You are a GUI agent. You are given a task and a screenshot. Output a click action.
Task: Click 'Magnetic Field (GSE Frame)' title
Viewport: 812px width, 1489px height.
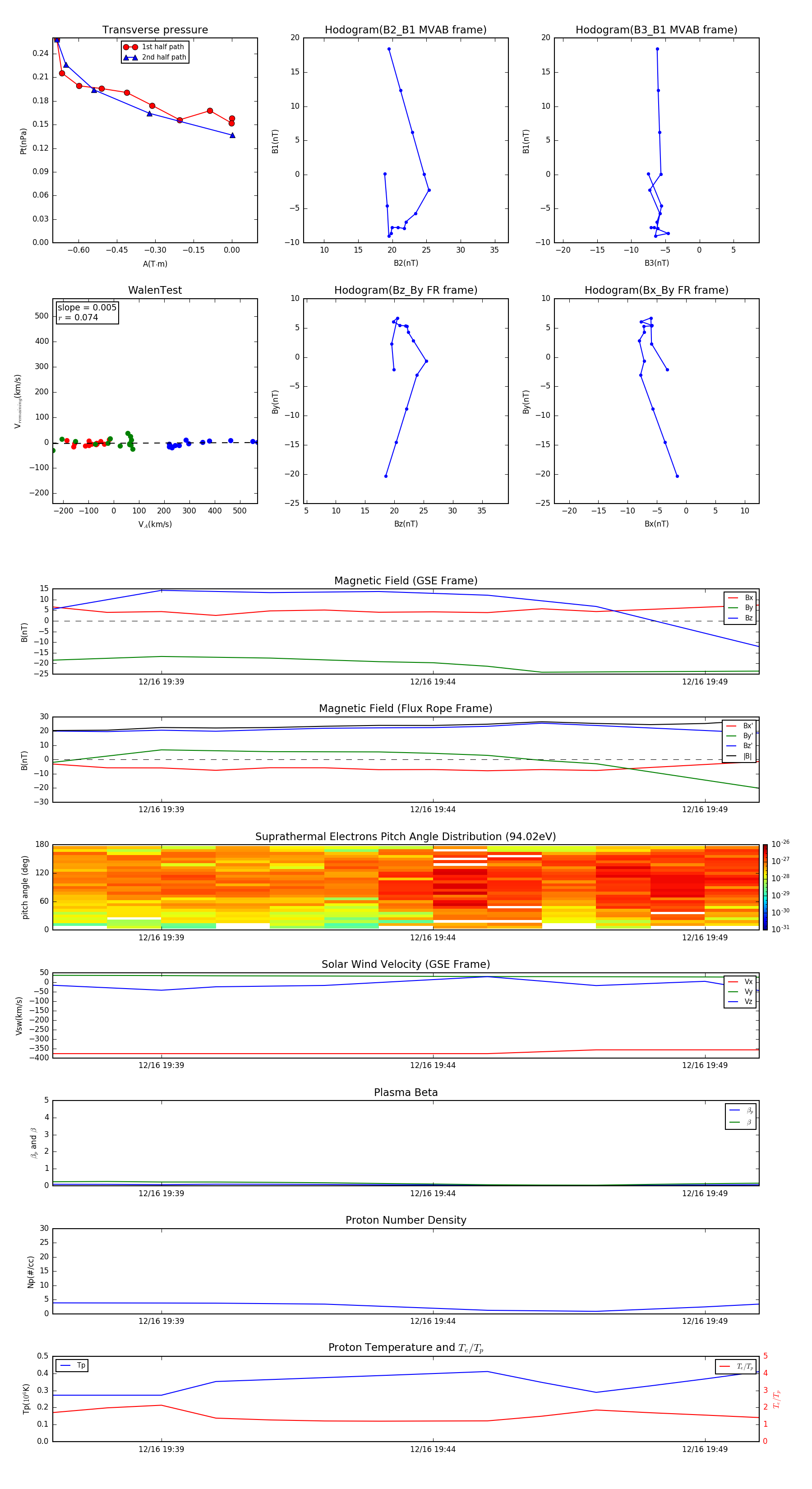[x=406, y=581]
